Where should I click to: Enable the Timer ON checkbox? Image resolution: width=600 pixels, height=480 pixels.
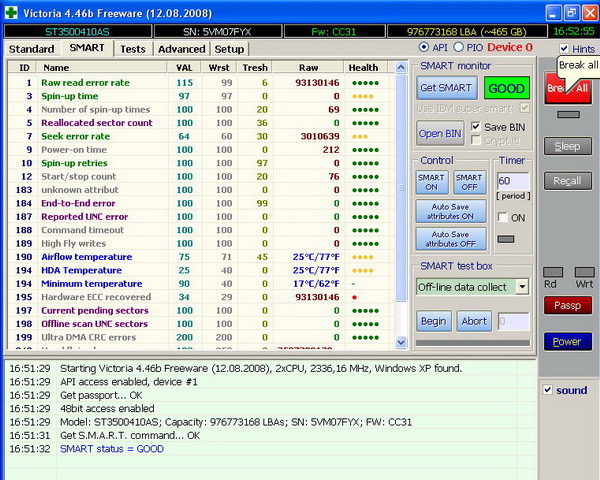[x=504, y=217]
